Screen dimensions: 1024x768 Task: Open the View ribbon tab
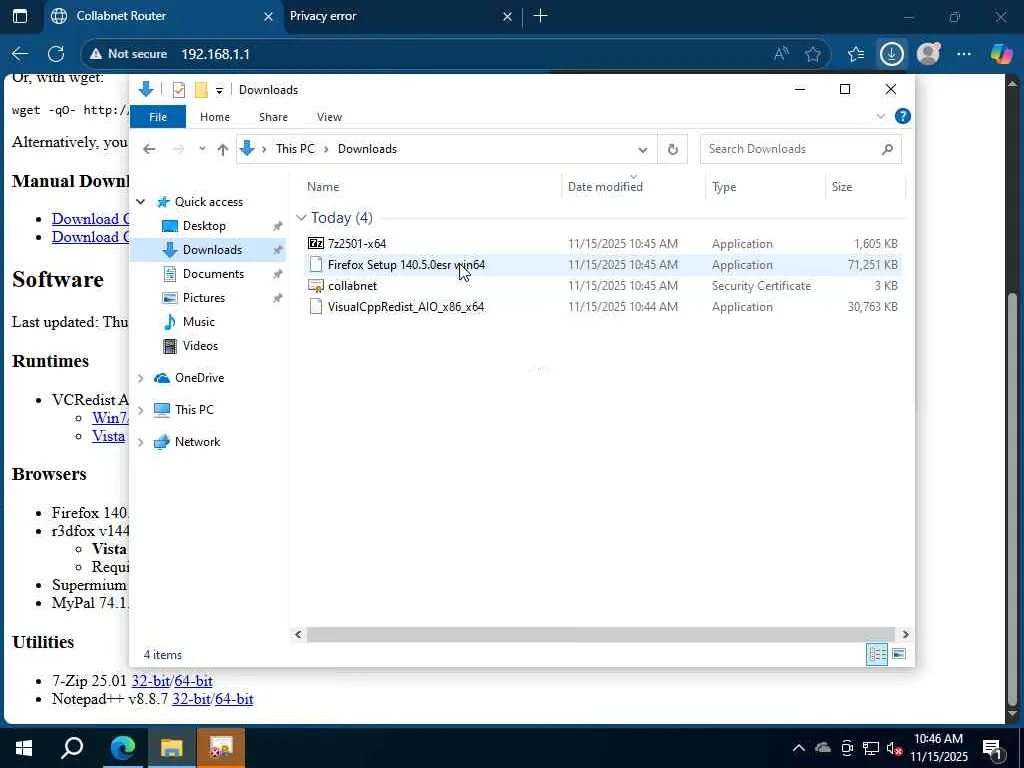[x=329, y=117]
